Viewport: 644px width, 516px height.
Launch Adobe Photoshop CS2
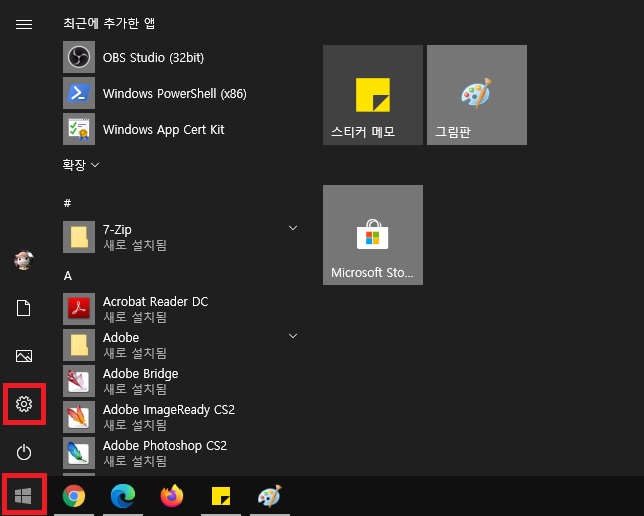pyautogui.click(x=181, y=453)
